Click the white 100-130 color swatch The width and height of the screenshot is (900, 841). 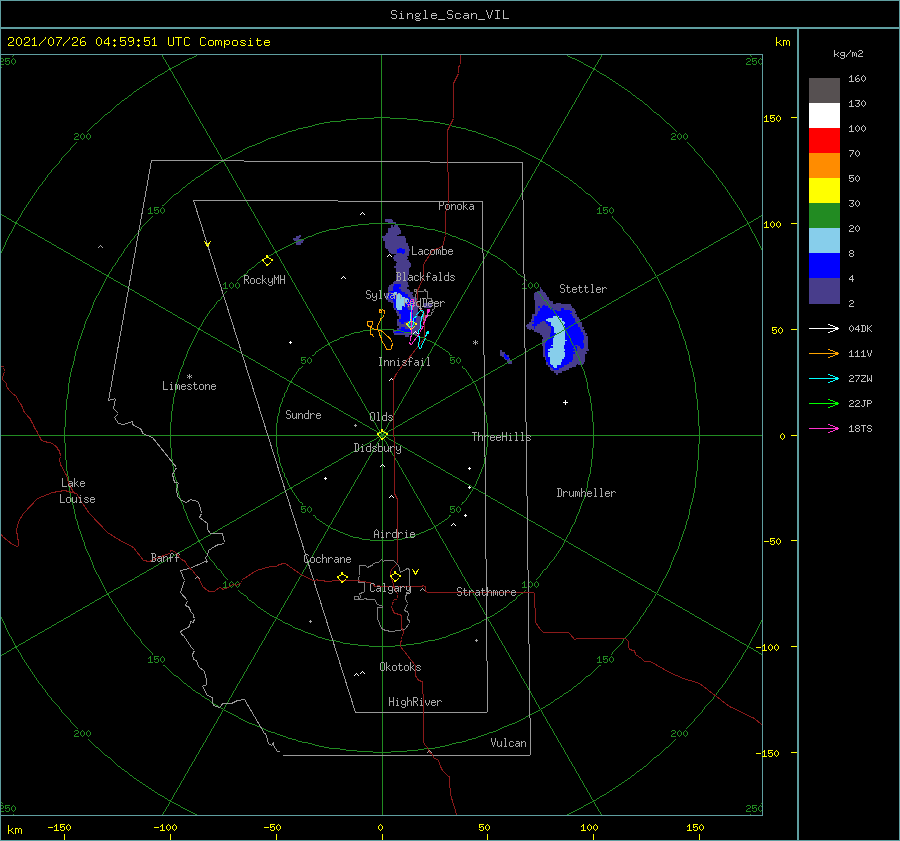pos(824,115)
